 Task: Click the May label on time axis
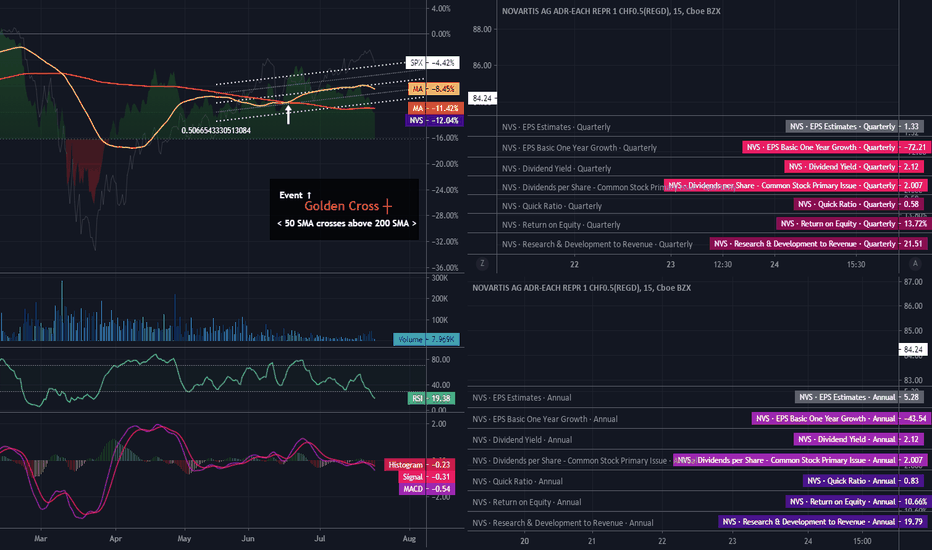184,539
